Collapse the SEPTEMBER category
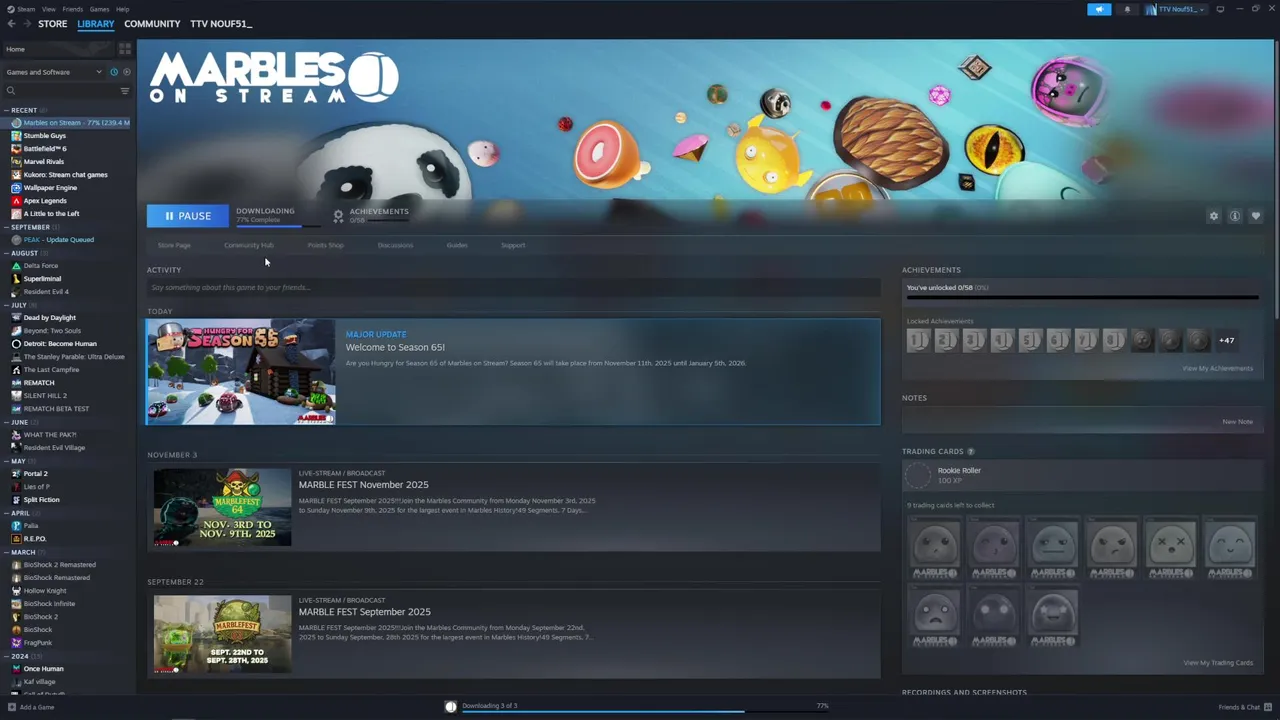1280x720 pixels. 6,227
